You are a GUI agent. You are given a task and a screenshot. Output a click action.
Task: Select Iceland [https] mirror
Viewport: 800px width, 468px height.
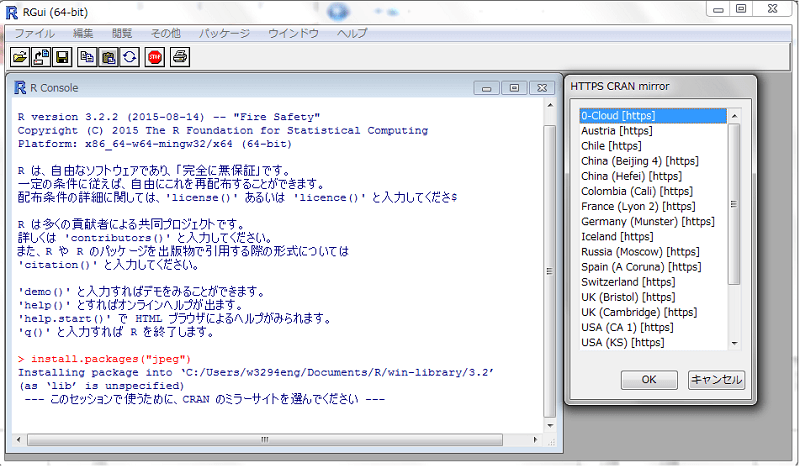tap(653, 237)
